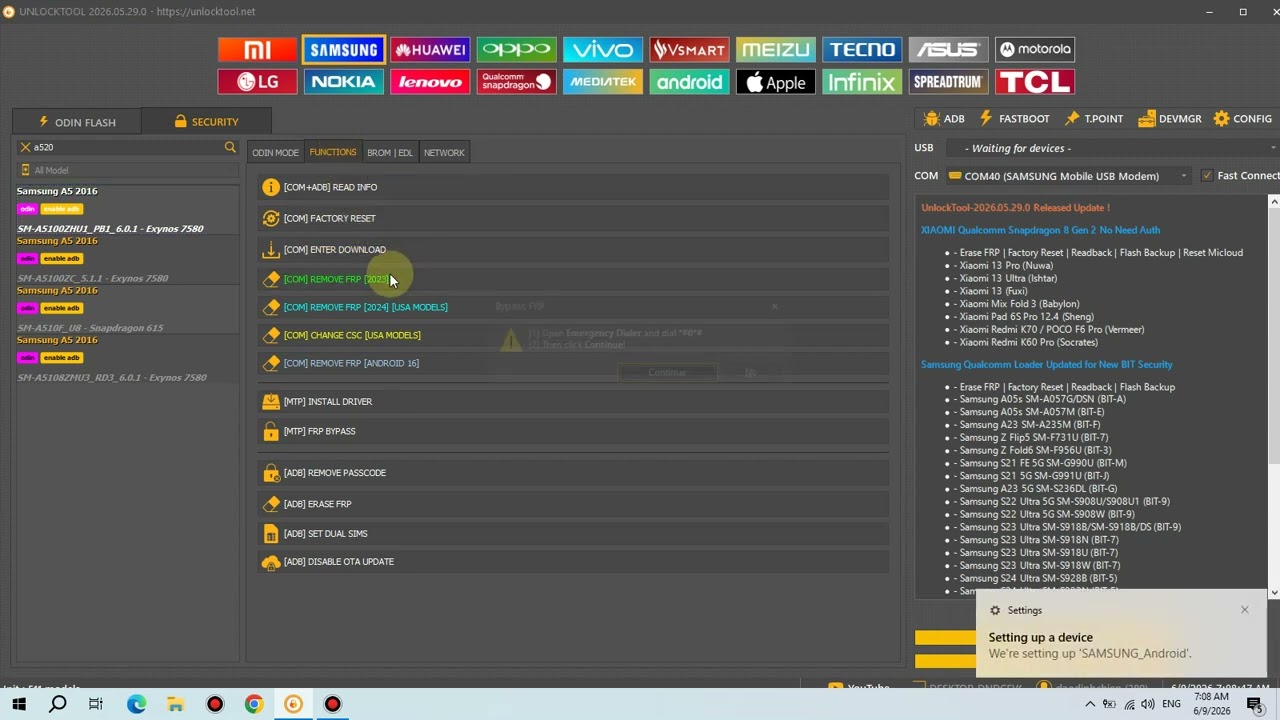Screen dimensions: 1280x720
Task: Clear the model search with the X icon
Action: (x=25, y=147)
